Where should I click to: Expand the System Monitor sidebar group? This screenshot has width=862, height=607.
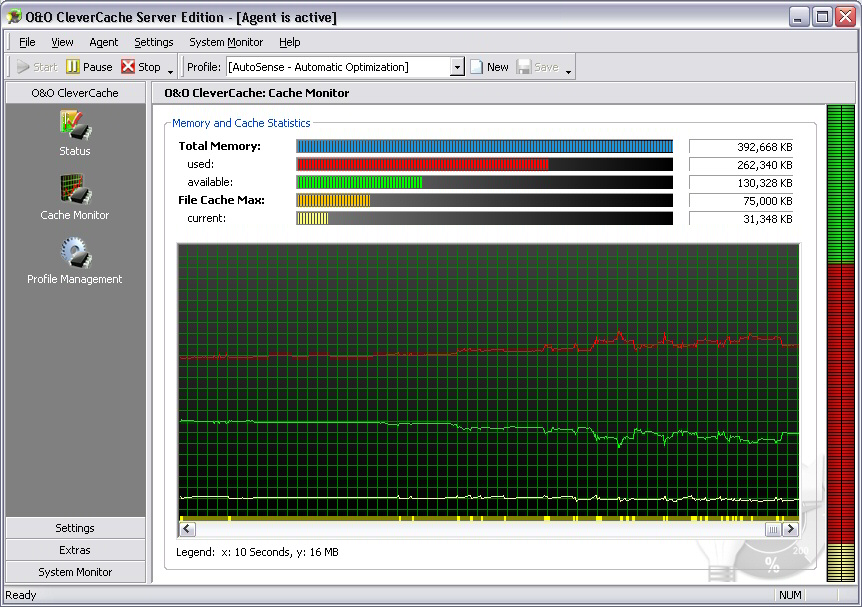tap(75, 572)
